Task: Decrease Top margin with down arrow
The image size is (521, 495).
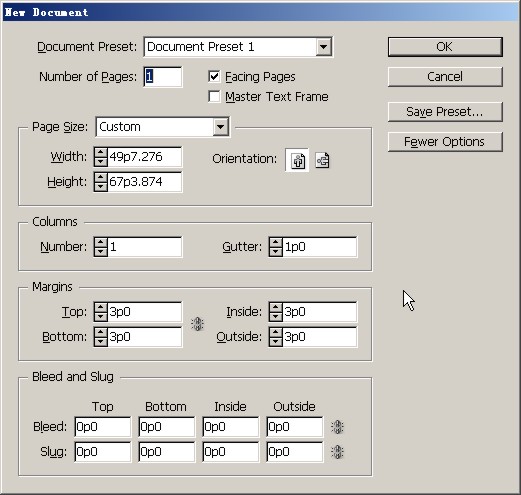Action: 101,316
